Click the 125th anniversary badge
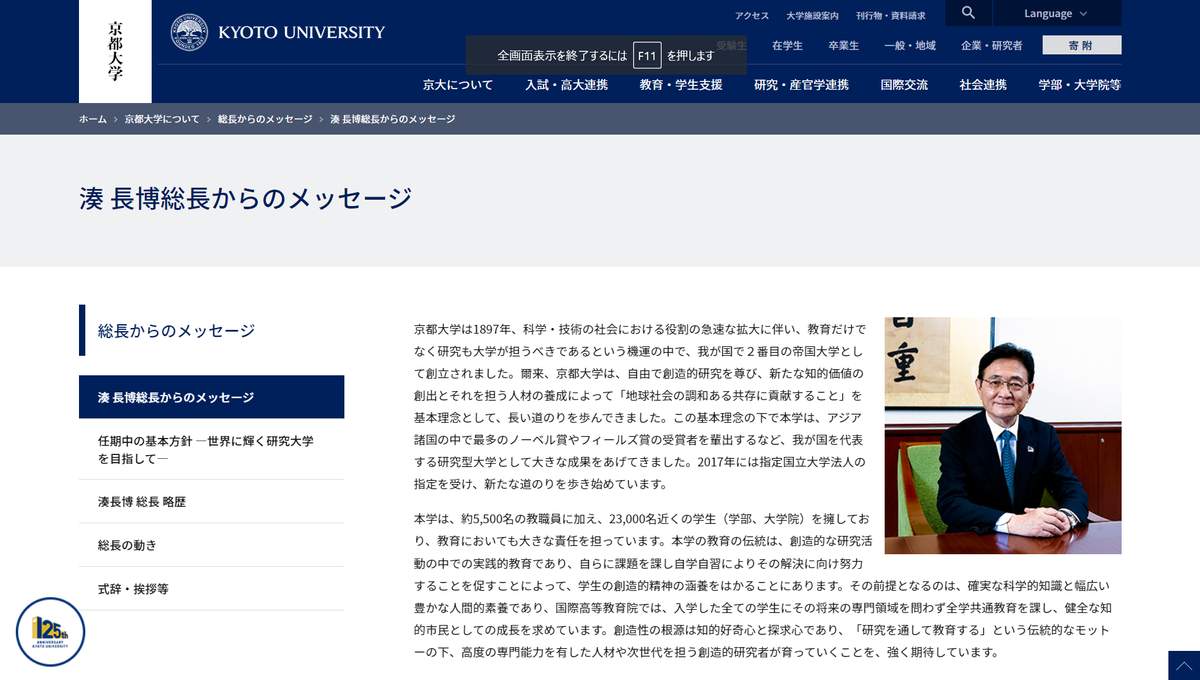 point(50,631)
